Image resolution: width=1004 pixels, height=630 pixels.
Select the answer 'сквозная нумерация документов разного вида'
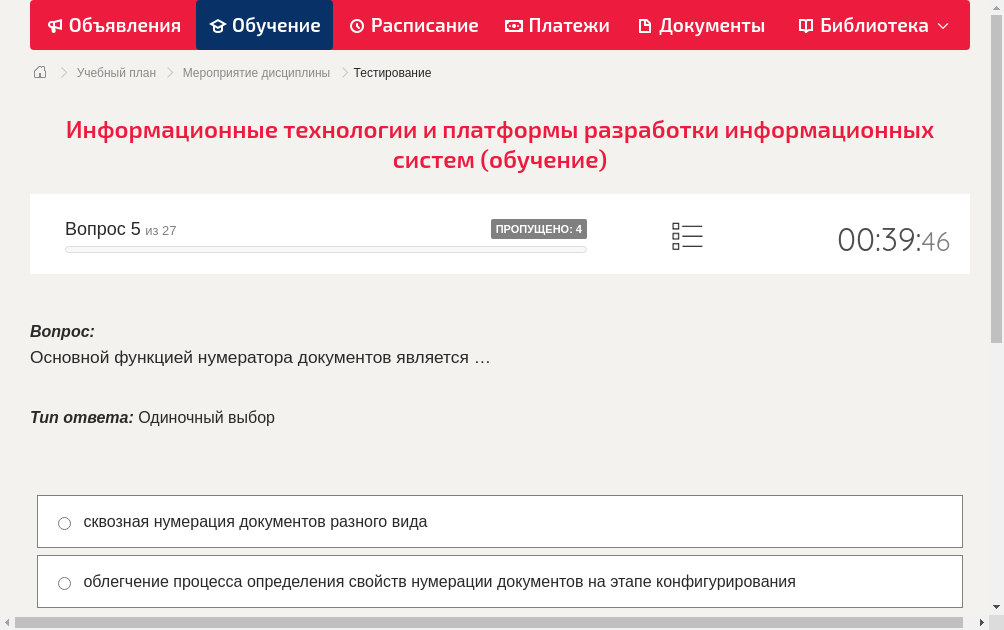pyautogui.click(x=64, y=522)
